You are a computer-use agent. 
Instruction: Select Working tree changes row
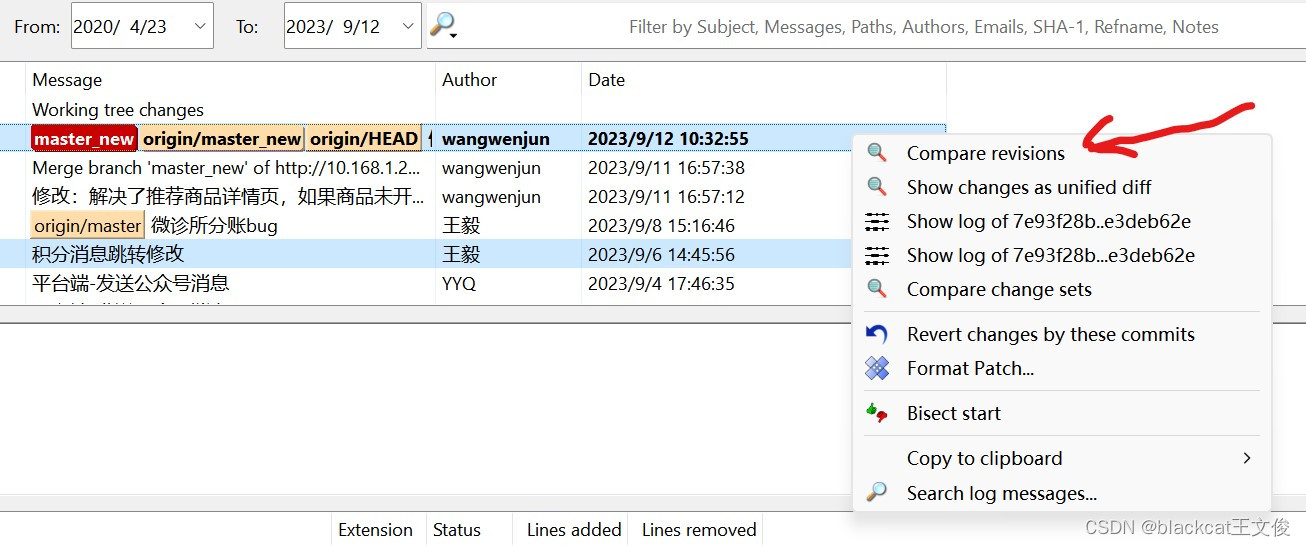(x=473, y=110)
